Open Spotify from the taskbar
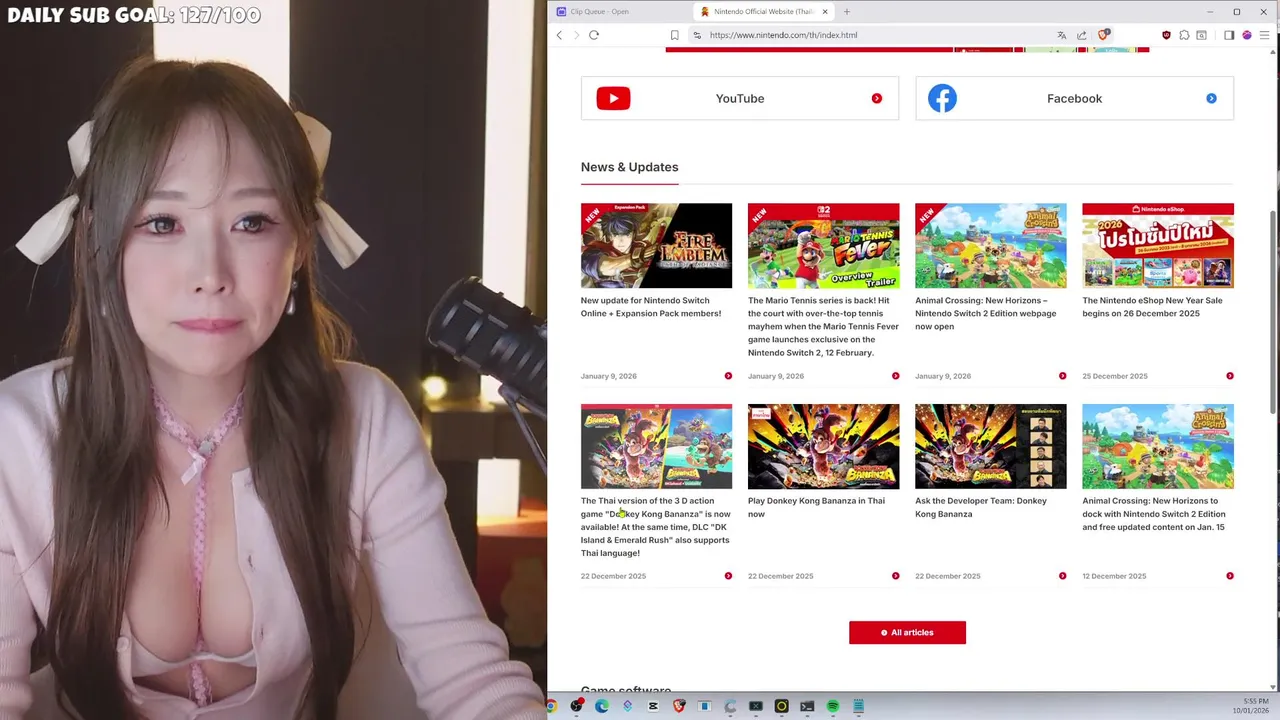This screenshot has width=1280, height=720. click(833, 706)
